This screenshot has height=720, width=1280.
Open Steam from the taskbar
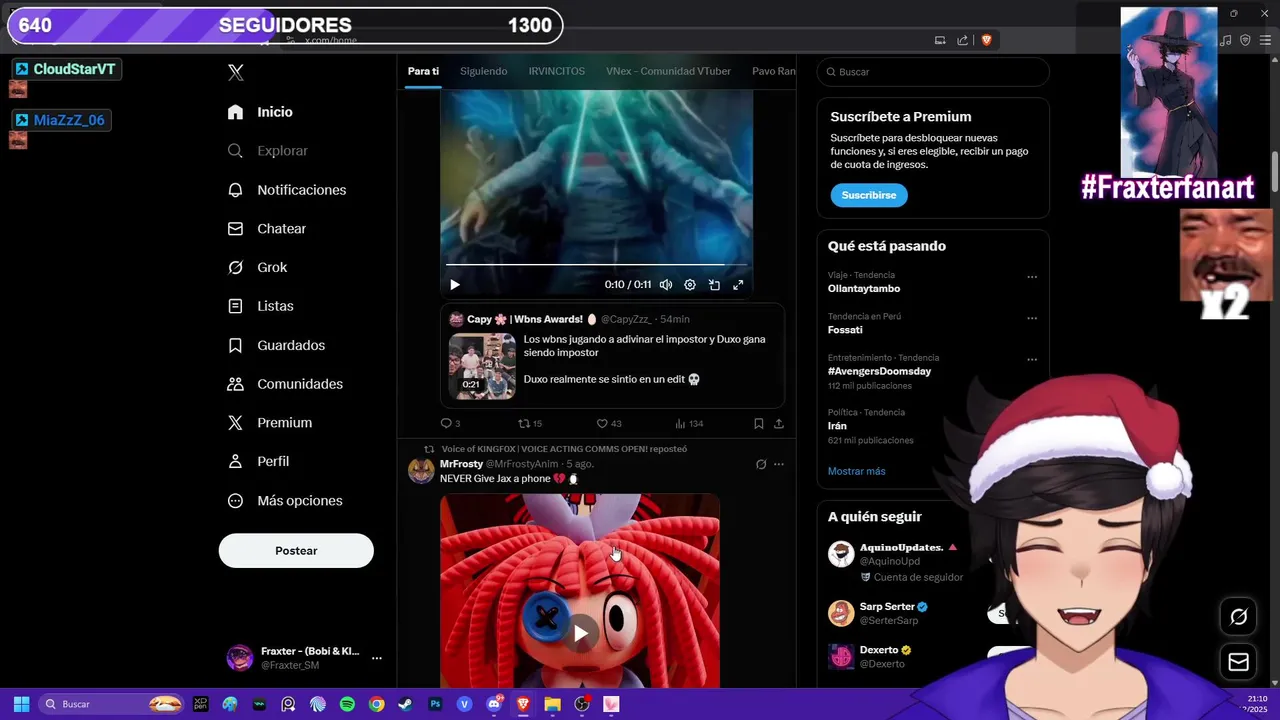pos(406,704)
